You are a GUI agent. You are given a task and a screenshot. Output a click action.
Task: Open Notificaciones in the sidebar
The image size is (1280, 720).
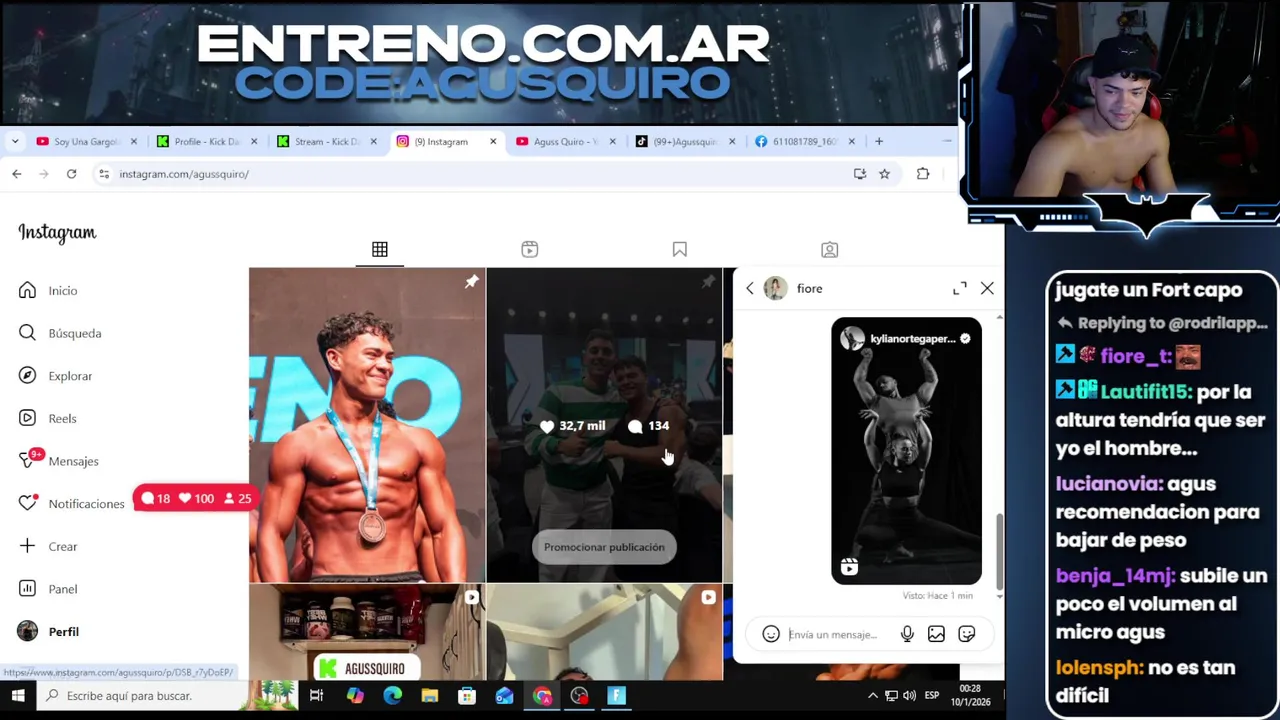(72, 504)
